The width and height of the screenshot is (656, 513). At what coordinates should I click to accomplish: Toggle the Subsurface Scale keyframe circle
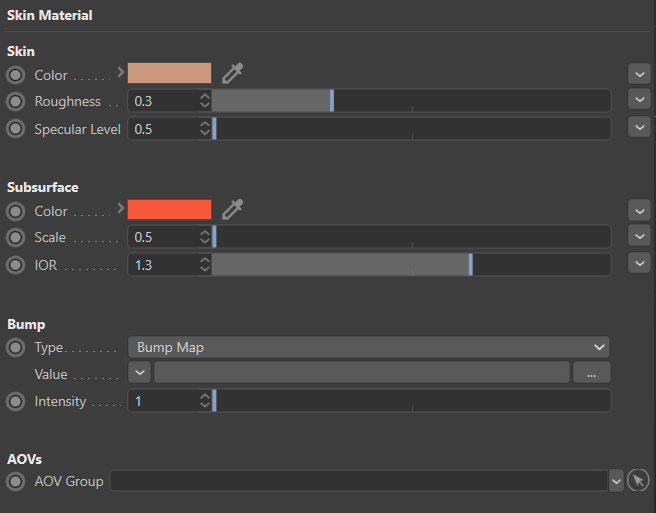pos(15,237)
